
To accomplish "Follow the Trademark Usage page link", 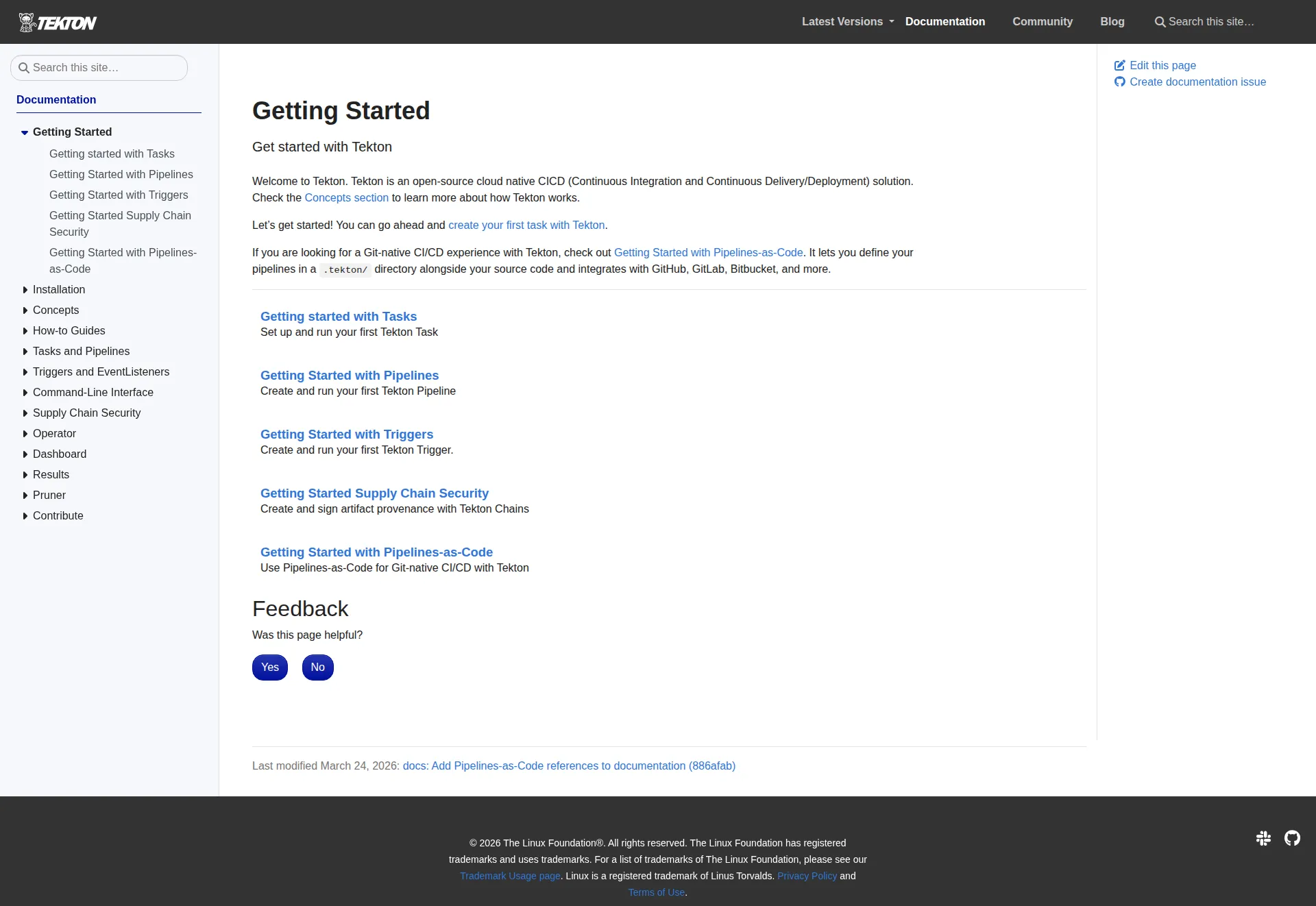I will click(x=509, y=876).
